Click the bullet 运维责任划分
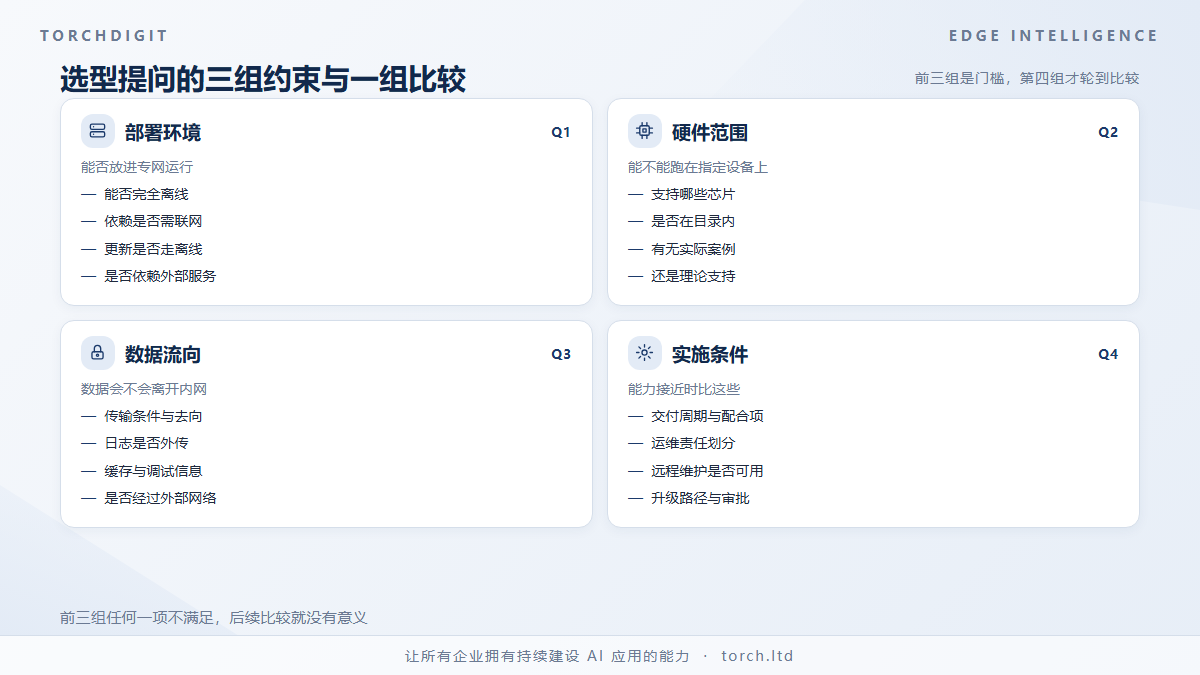Image resolution: width=1200 pixels, height=675 pixels. (693, 443)
